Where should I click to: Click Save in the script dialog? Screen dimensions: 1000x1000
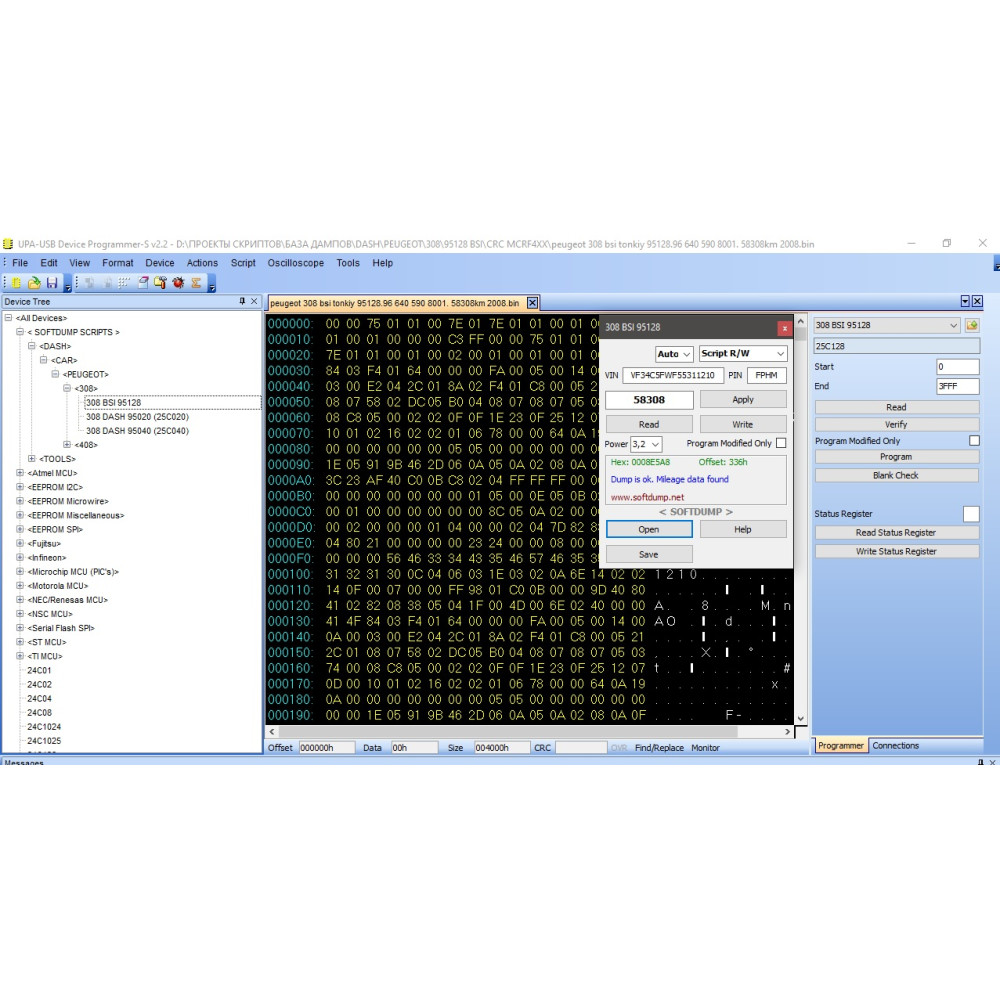649,554
